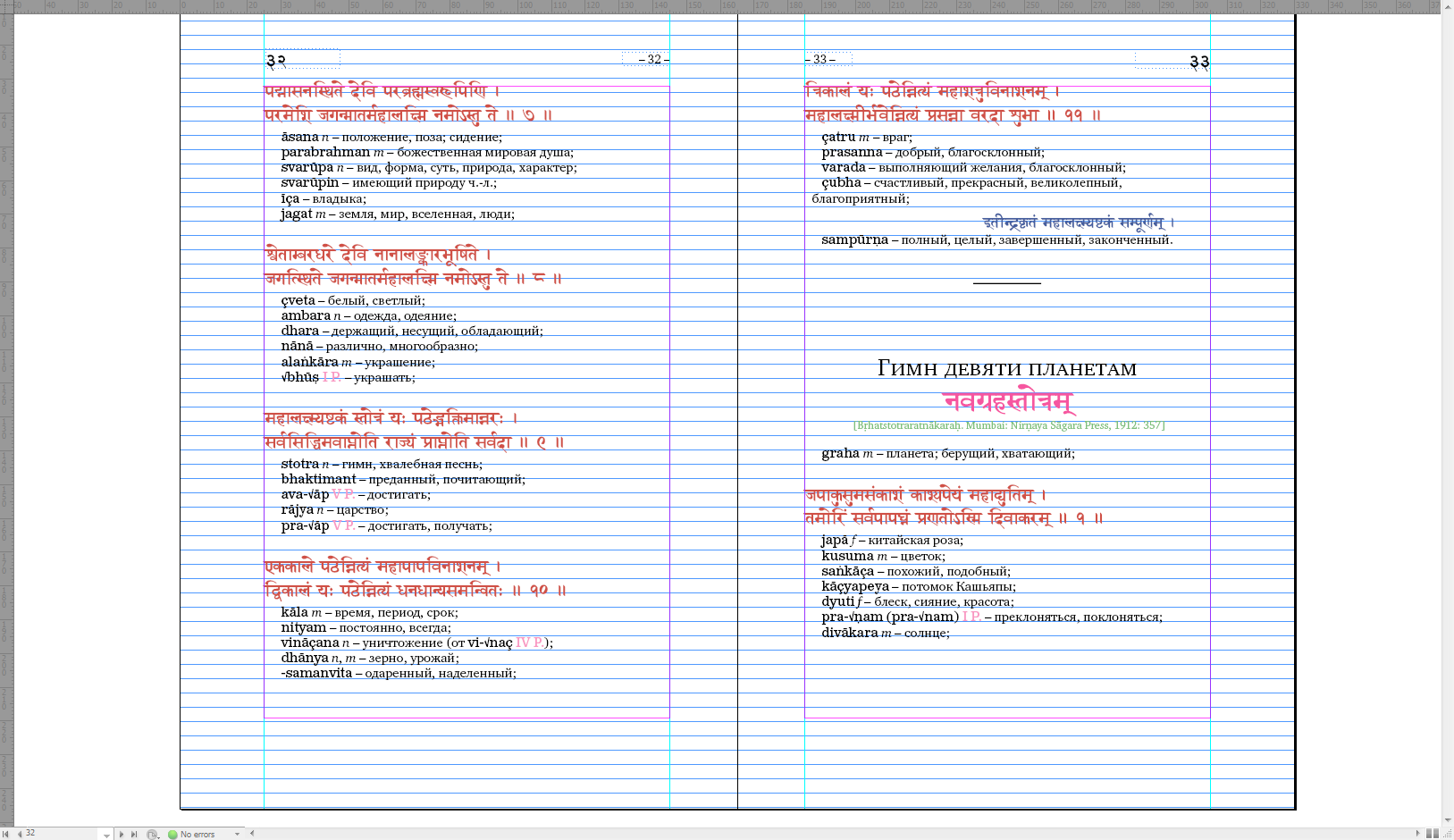Screen dimensions: 1454x840
Task: Open the page number dropdown list
Action: coord(106,834)
